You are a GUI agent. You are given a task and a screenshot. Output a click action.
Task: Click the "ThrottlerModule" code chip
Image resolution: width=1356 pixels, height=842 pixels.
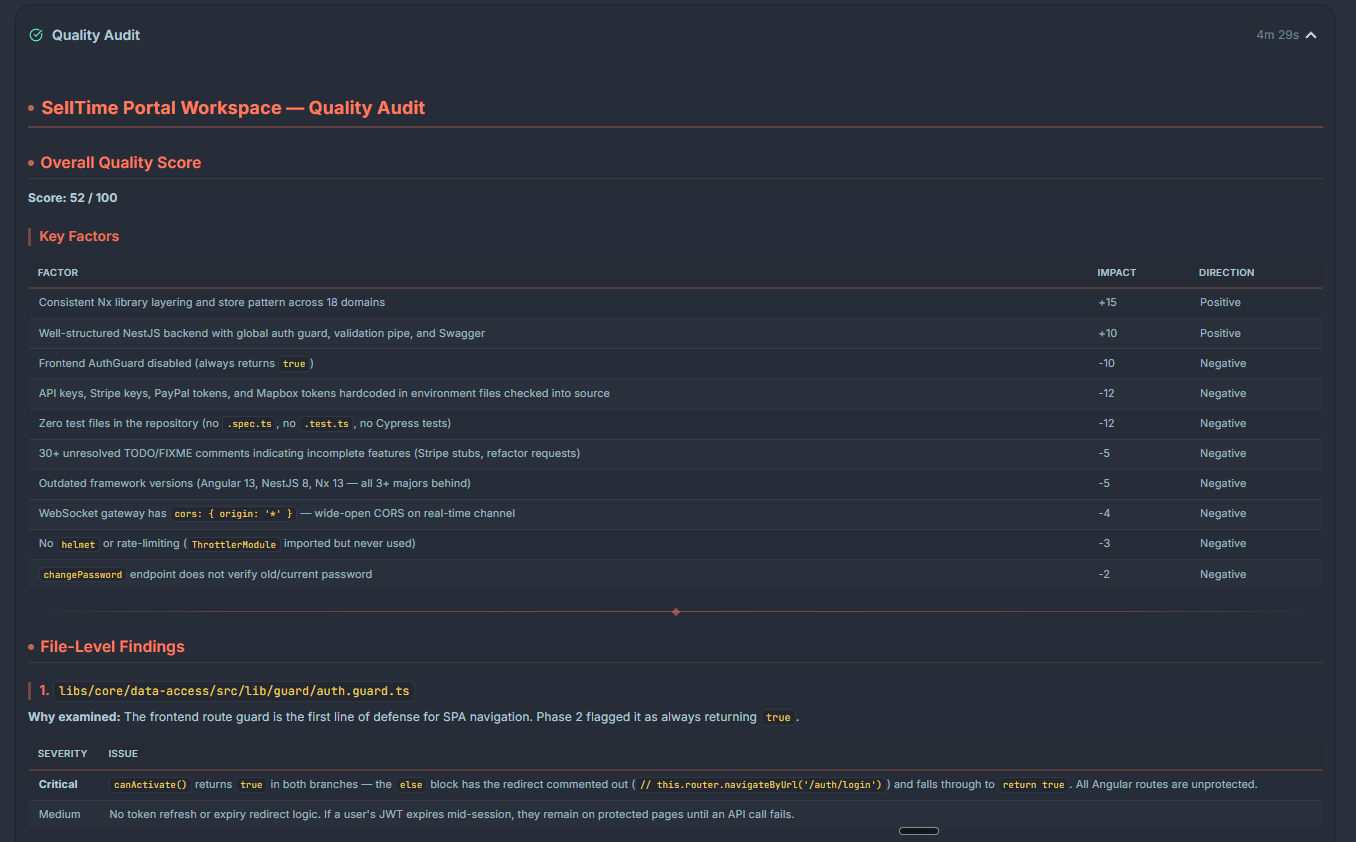pyautogui.click(x=234, y=544)
